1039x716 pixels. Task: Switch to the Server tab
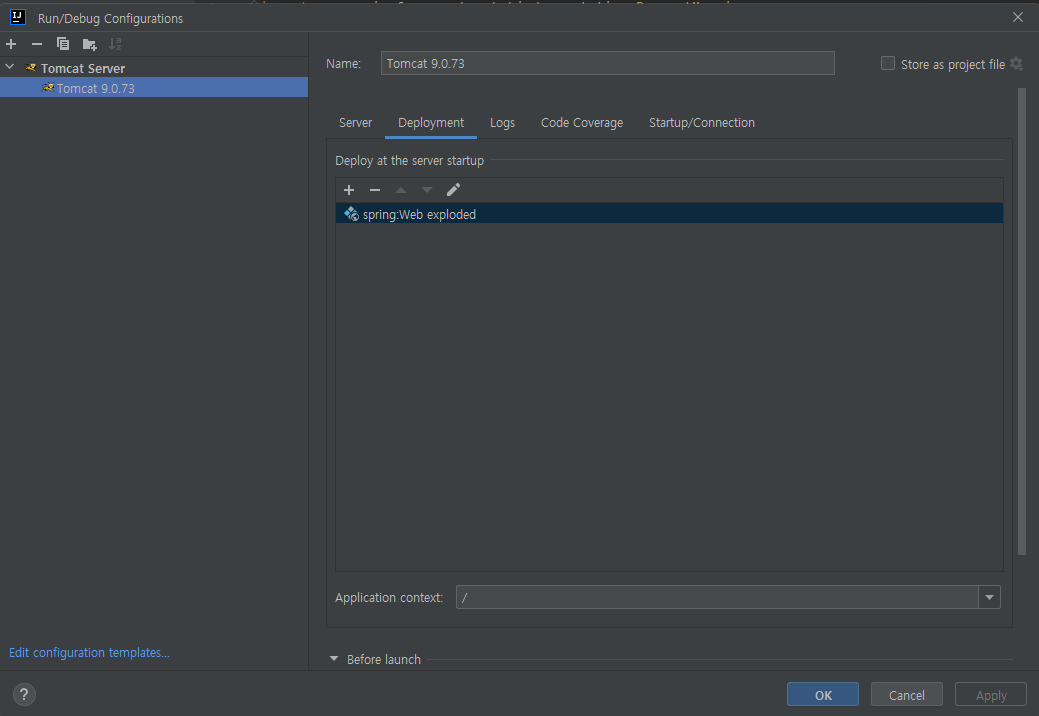click(356, 123)
